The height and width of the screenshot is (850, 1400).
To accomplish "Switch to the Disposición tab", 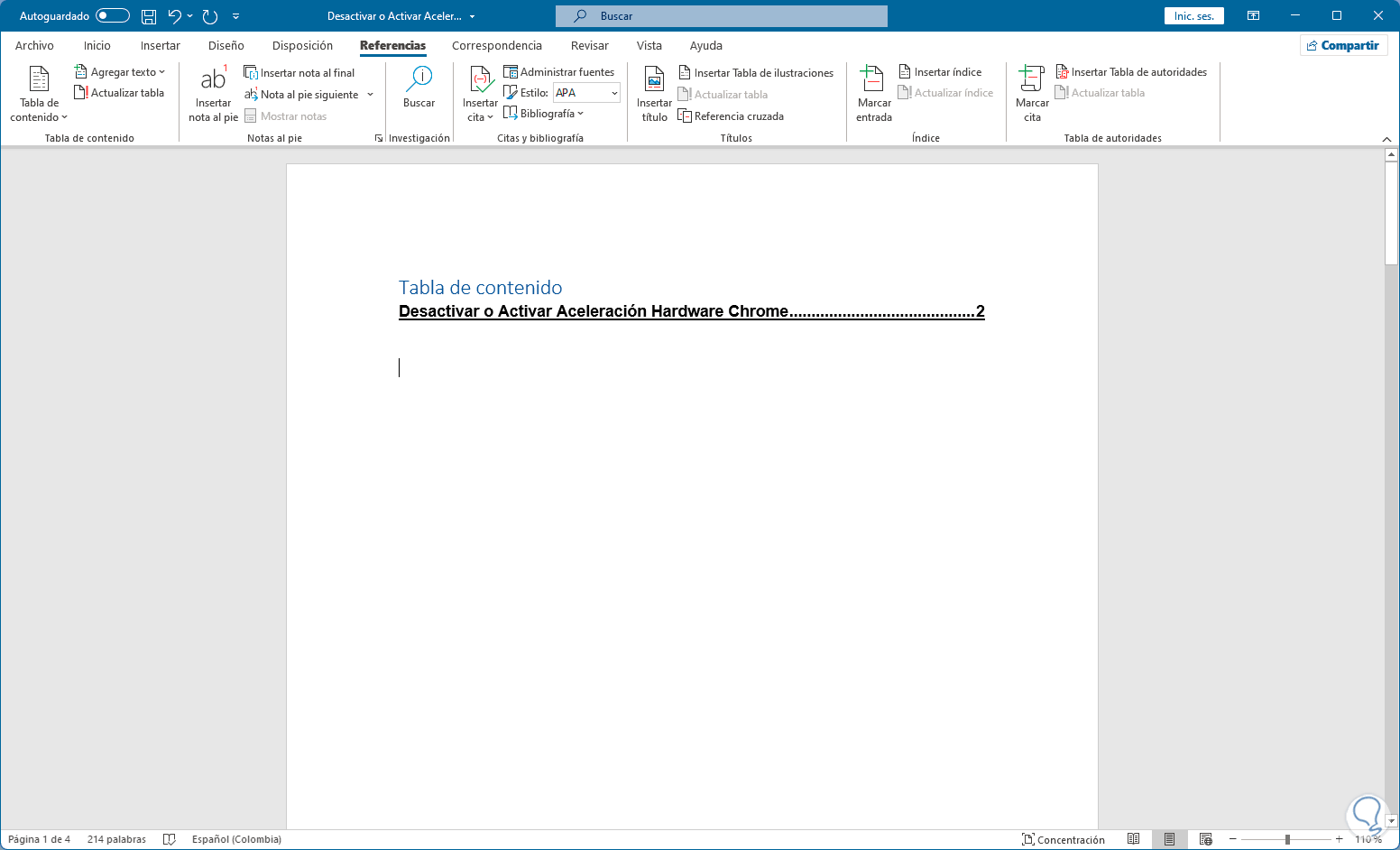I will pos(302,46).
